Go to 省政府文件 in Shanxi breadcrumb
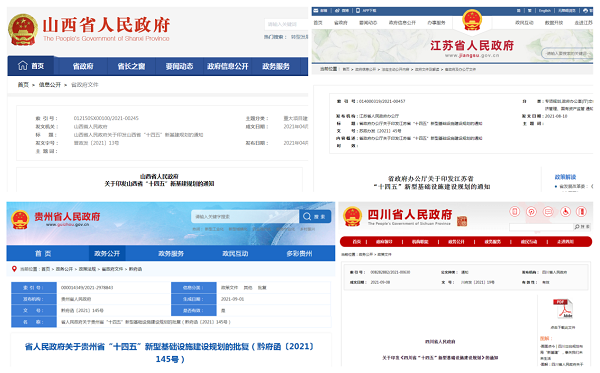600x373 pixels. pyautogui.click(x=85, y=85)
